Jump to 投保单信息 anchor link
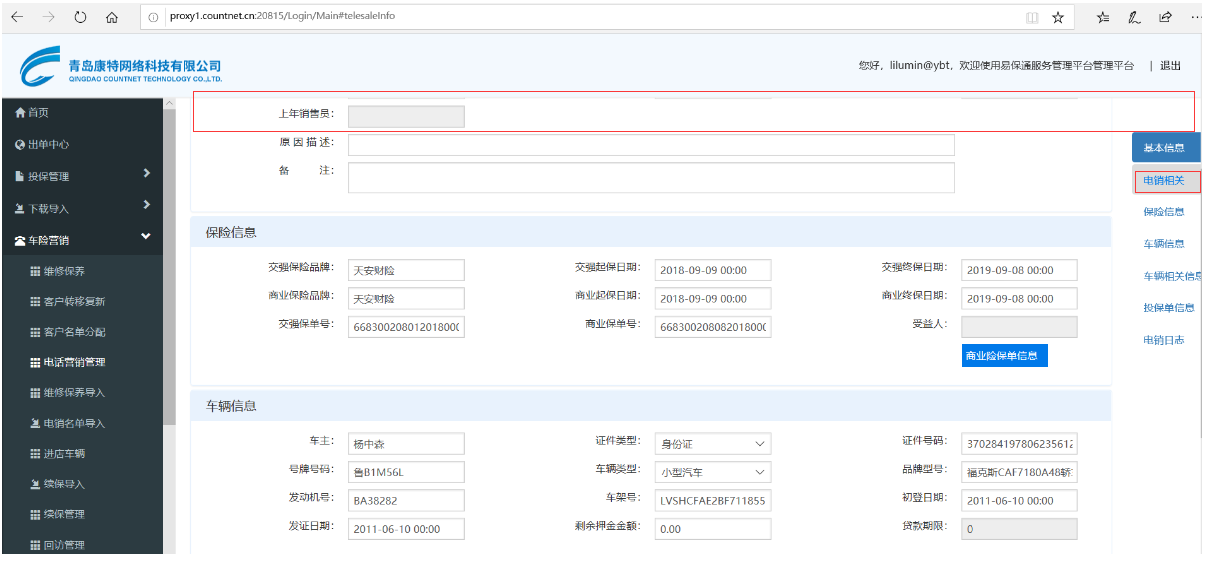The width and height of the screenshot is (1212, 578). point(1169,308)
